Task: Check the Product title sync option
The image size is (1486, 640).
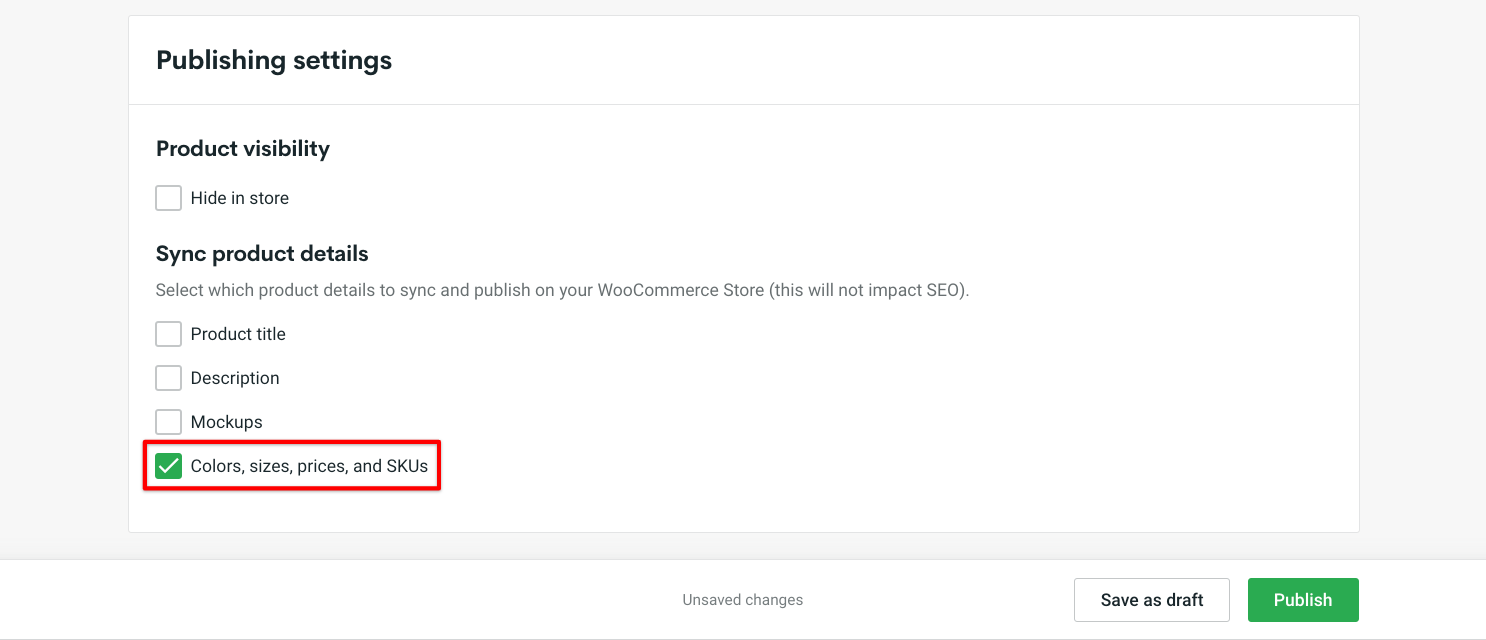Action: tap(168, 334)
